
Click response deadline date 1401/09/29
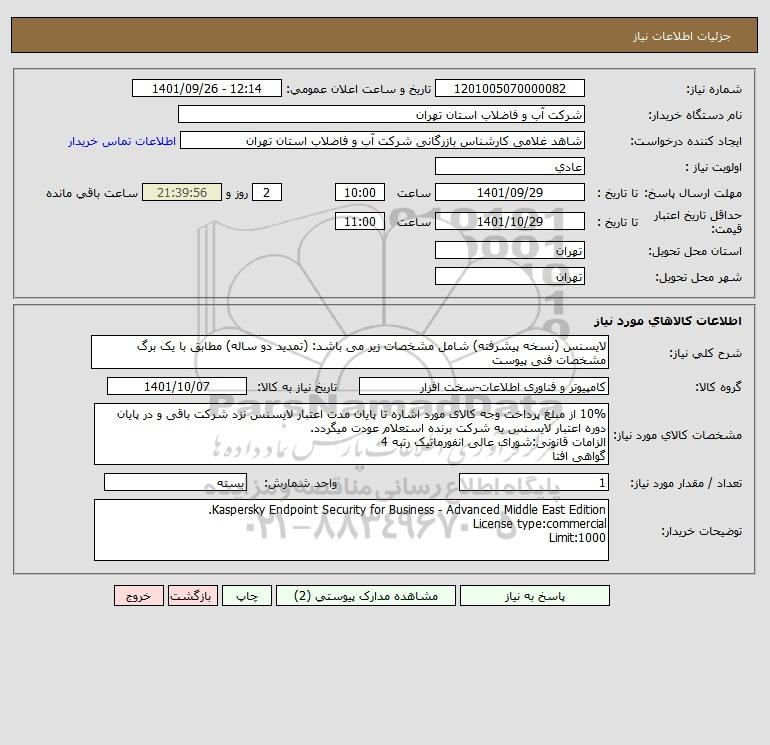pyautogui.click(x=510, y=193)
